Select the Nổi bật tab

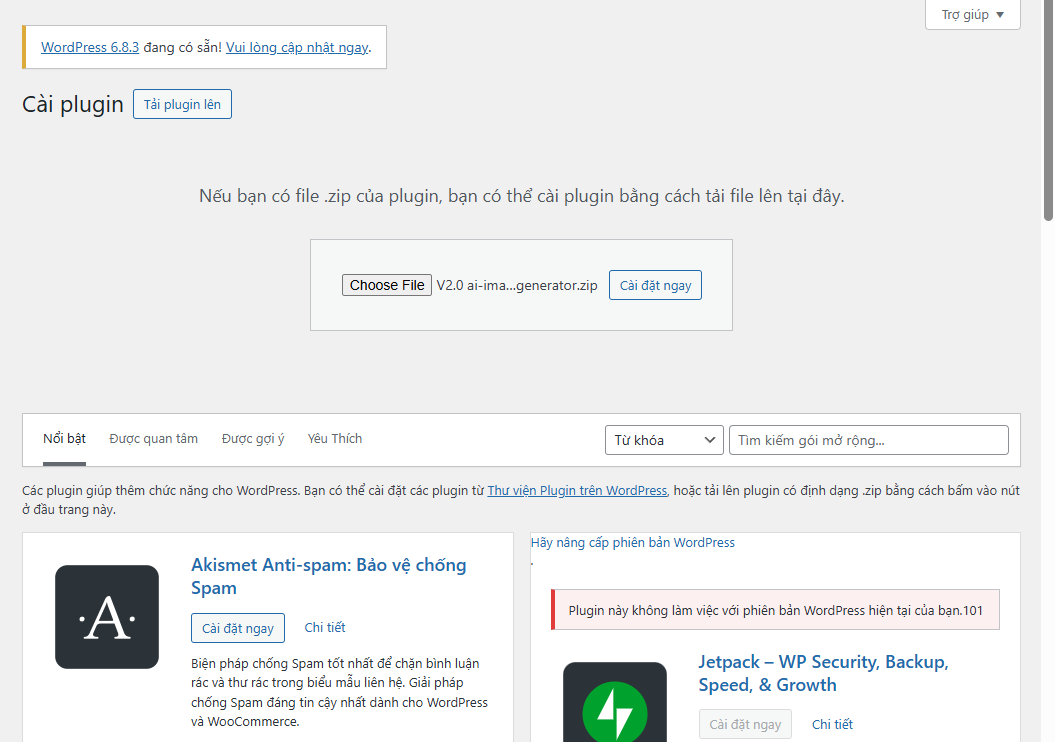[x=63, y=438]
